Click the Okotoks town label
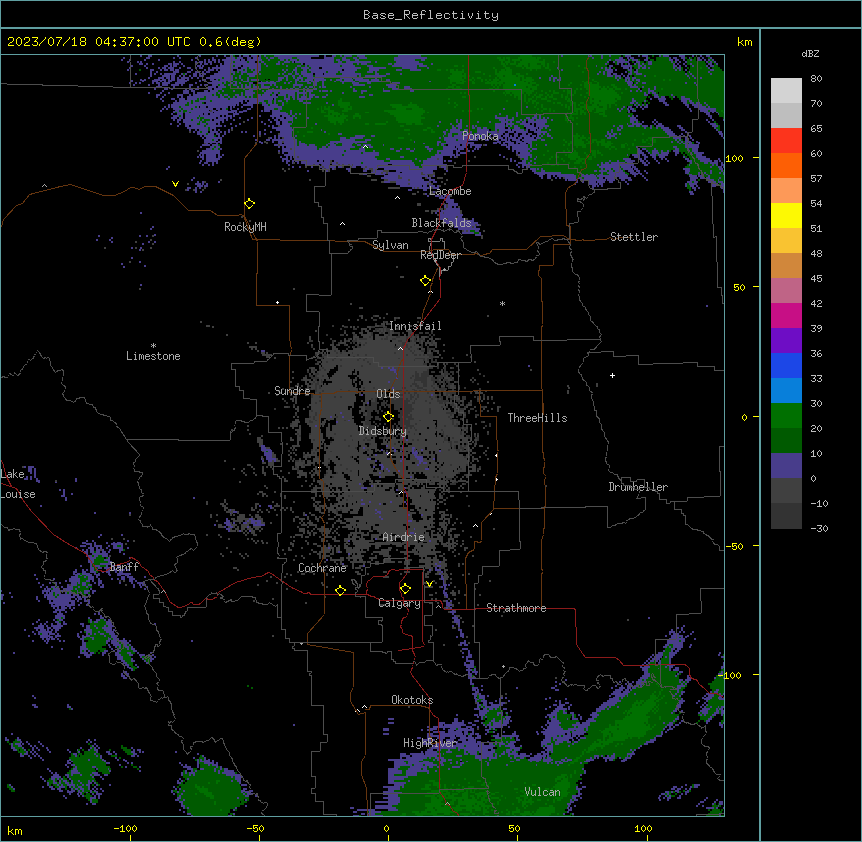 tap(412, 700)
